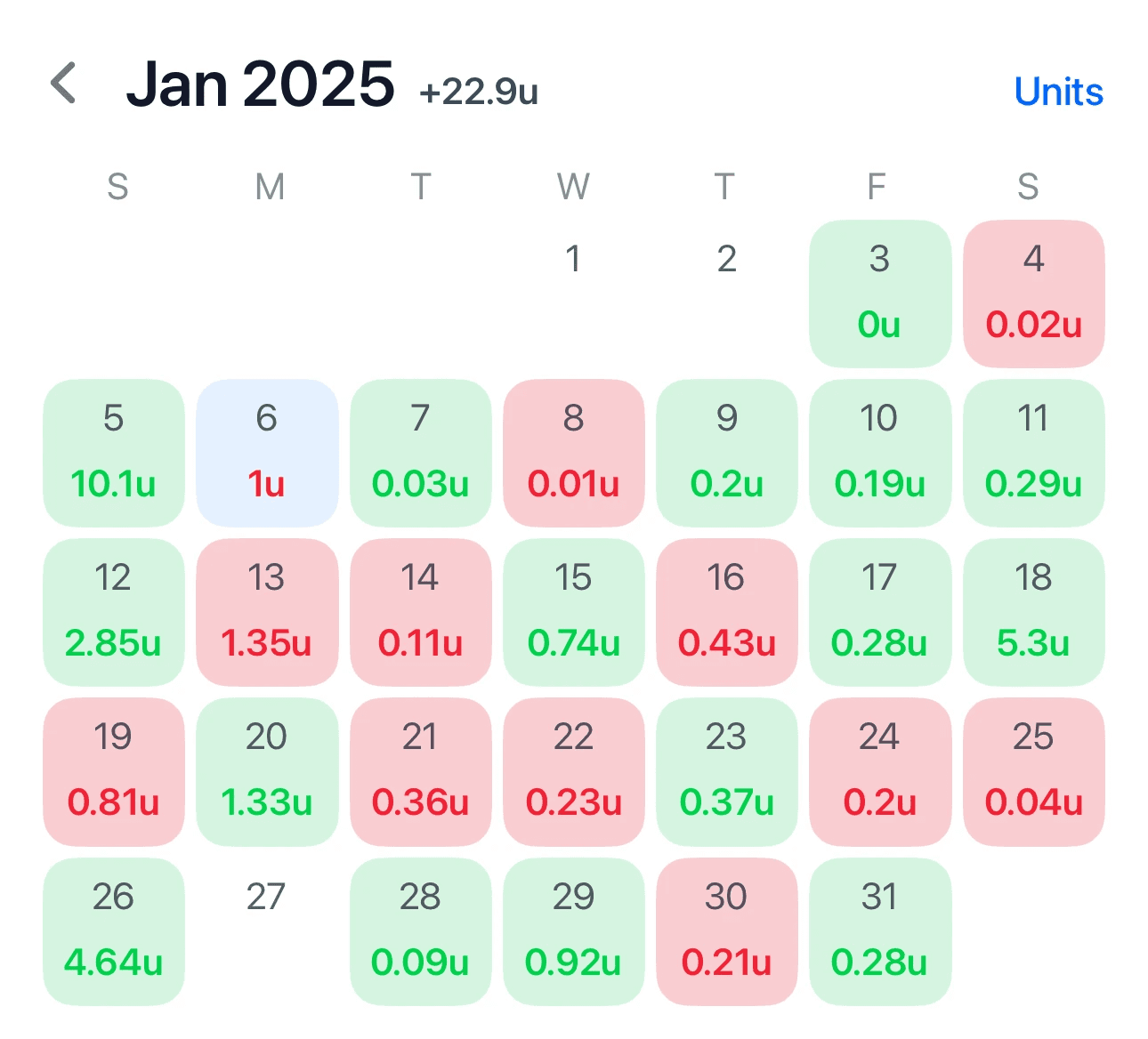Open the highlighted January 6 cell
Image resolution: width=1148 pixels, height=1039 pixels.
click(x=267, y=453)
